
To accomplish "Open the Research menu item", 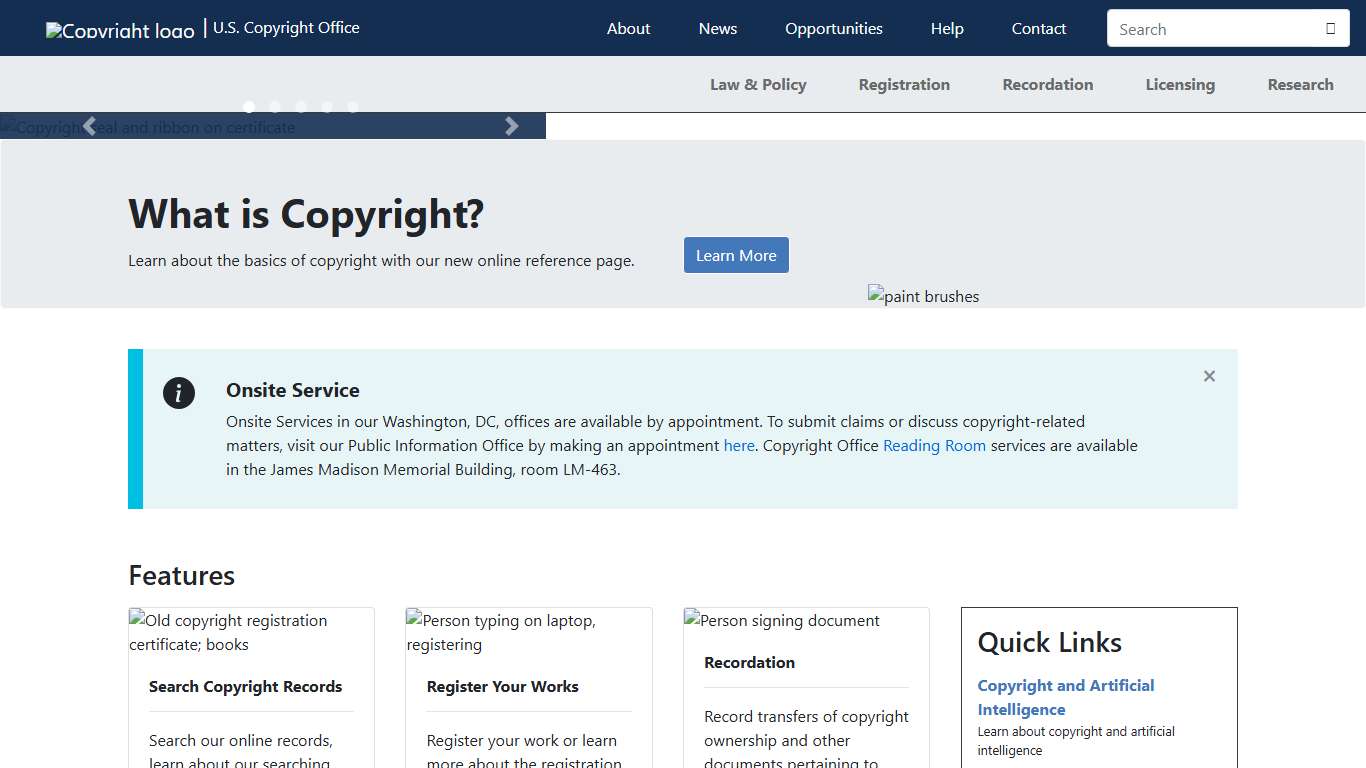I will pyautogui.click(x=1300, y=84).
